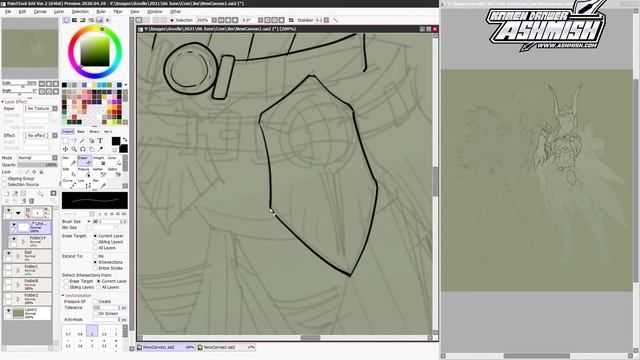Enable the On Screen checkbox
This screenshot has width=640, height=360.
click(96, 313)
